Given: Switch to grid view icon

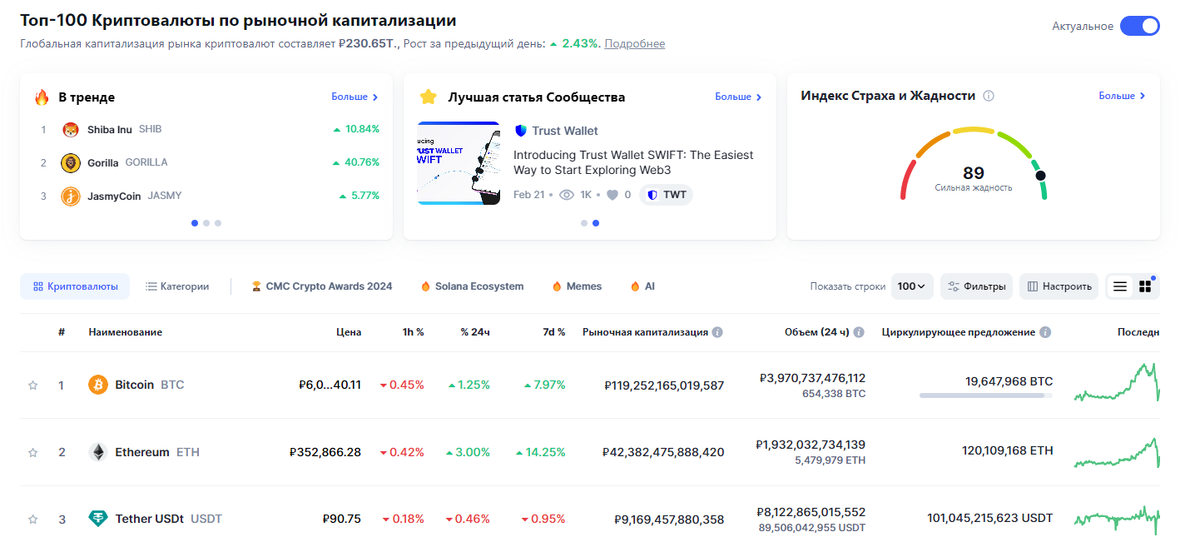Looking at the screenshot, I should tap(1145, 286).
